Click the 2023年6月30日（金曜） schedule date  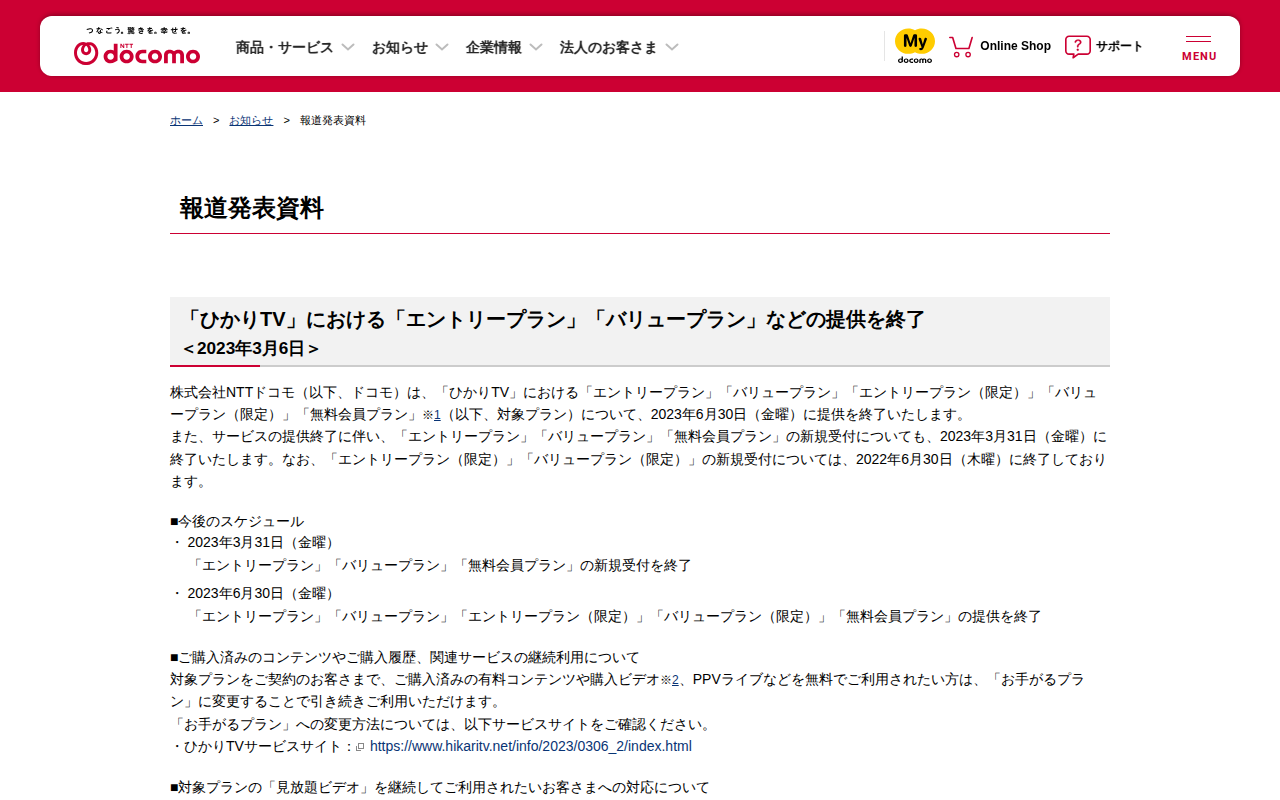(x=263, y=594)
